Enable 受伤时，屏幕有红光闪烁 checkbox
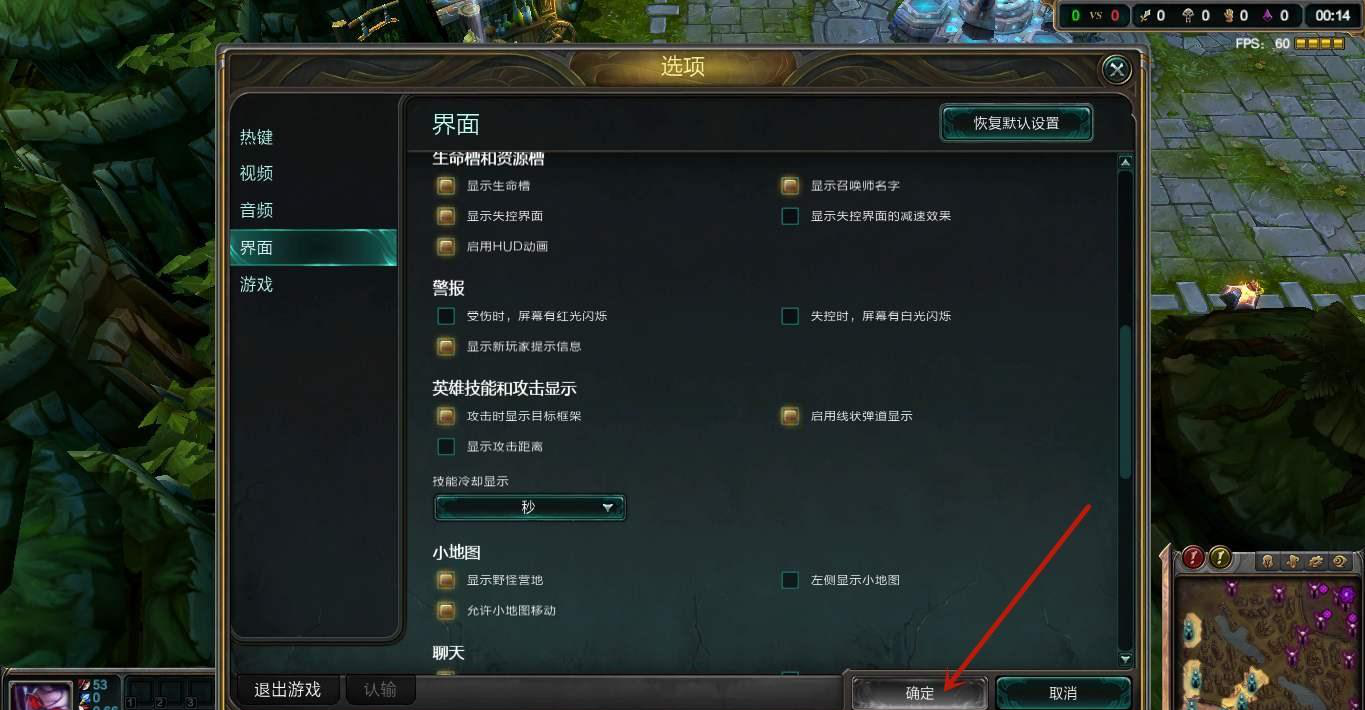The width and height of the screenshot is (1365, 710). (446, 316)
